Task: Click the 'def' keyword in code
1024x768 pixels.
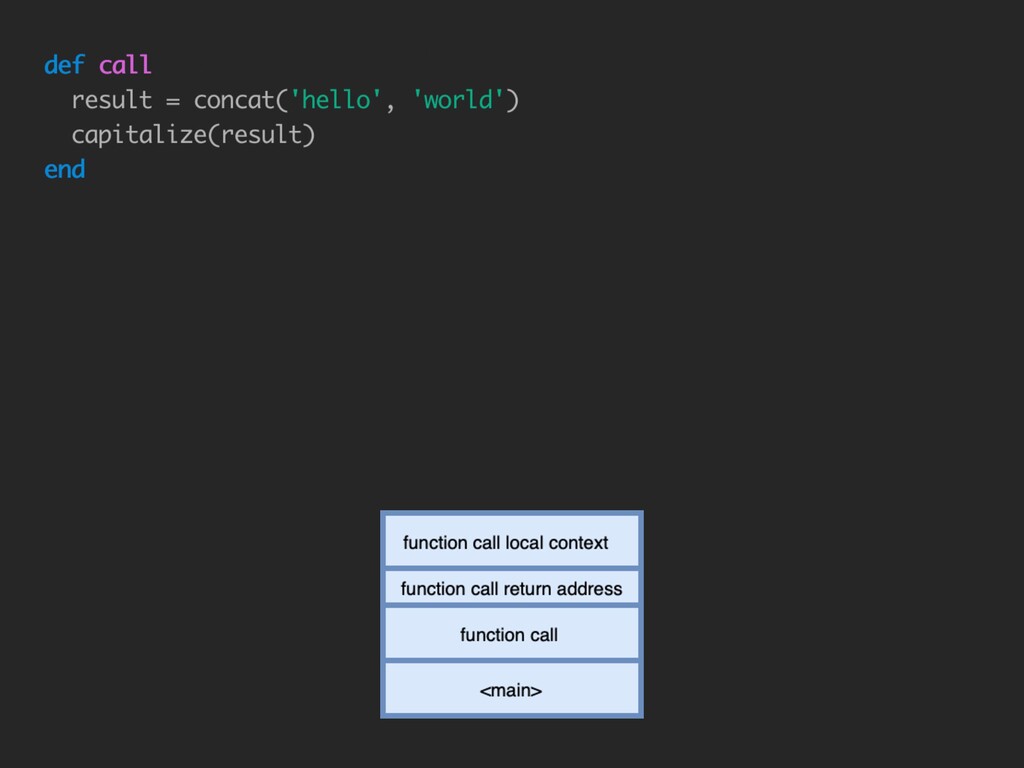Action: click(64, 65)
